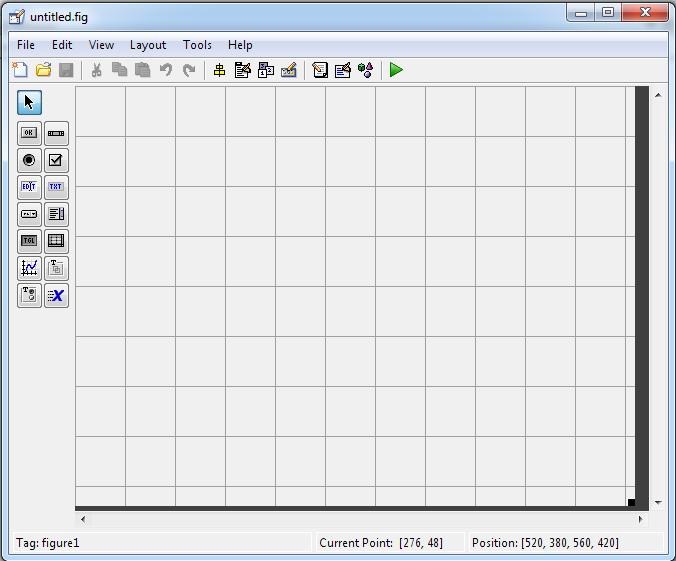Select the Axes component

click(x=29, y=268)
